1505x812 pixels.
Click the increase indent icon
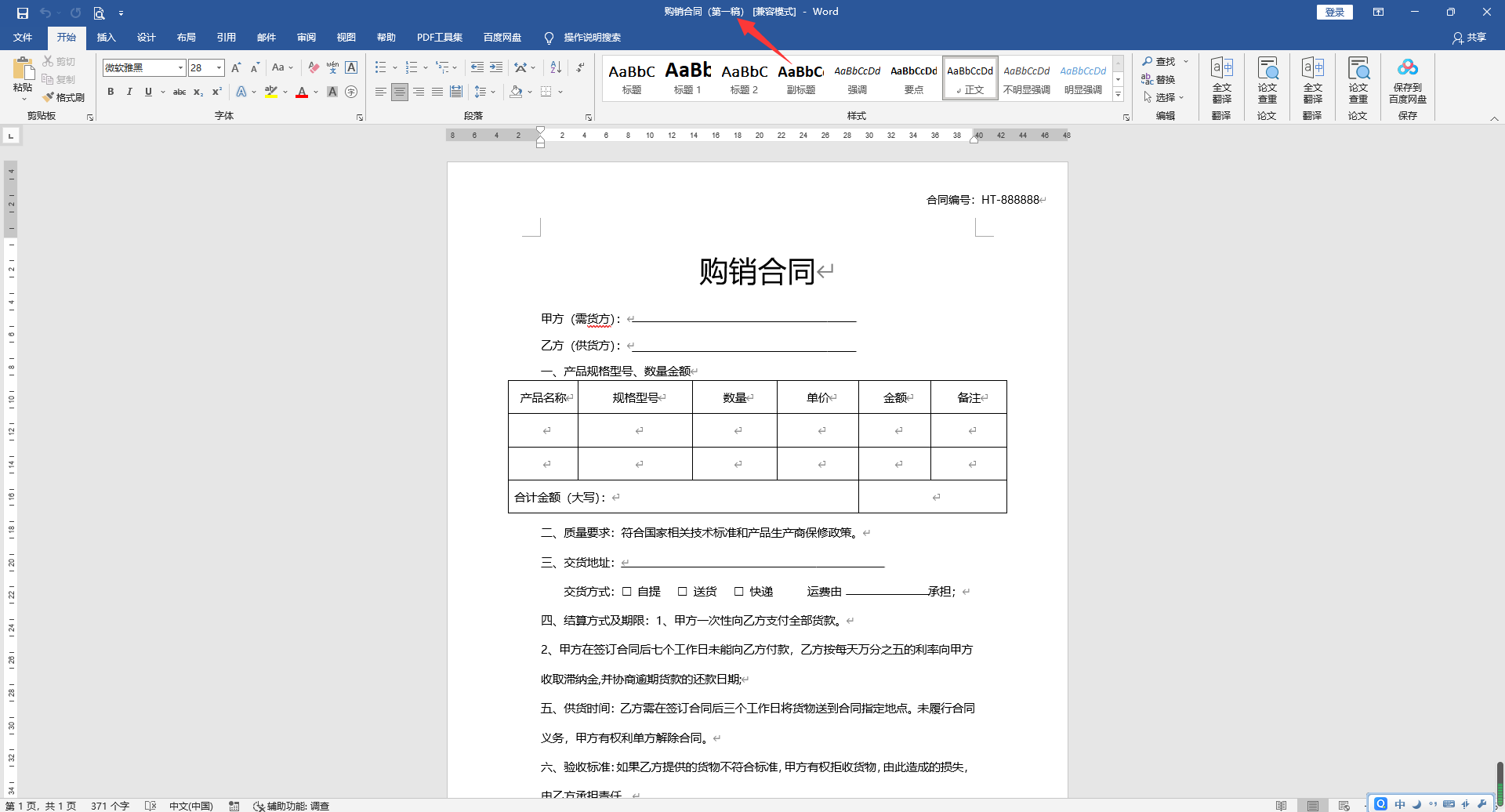click(x=496, y=67)
